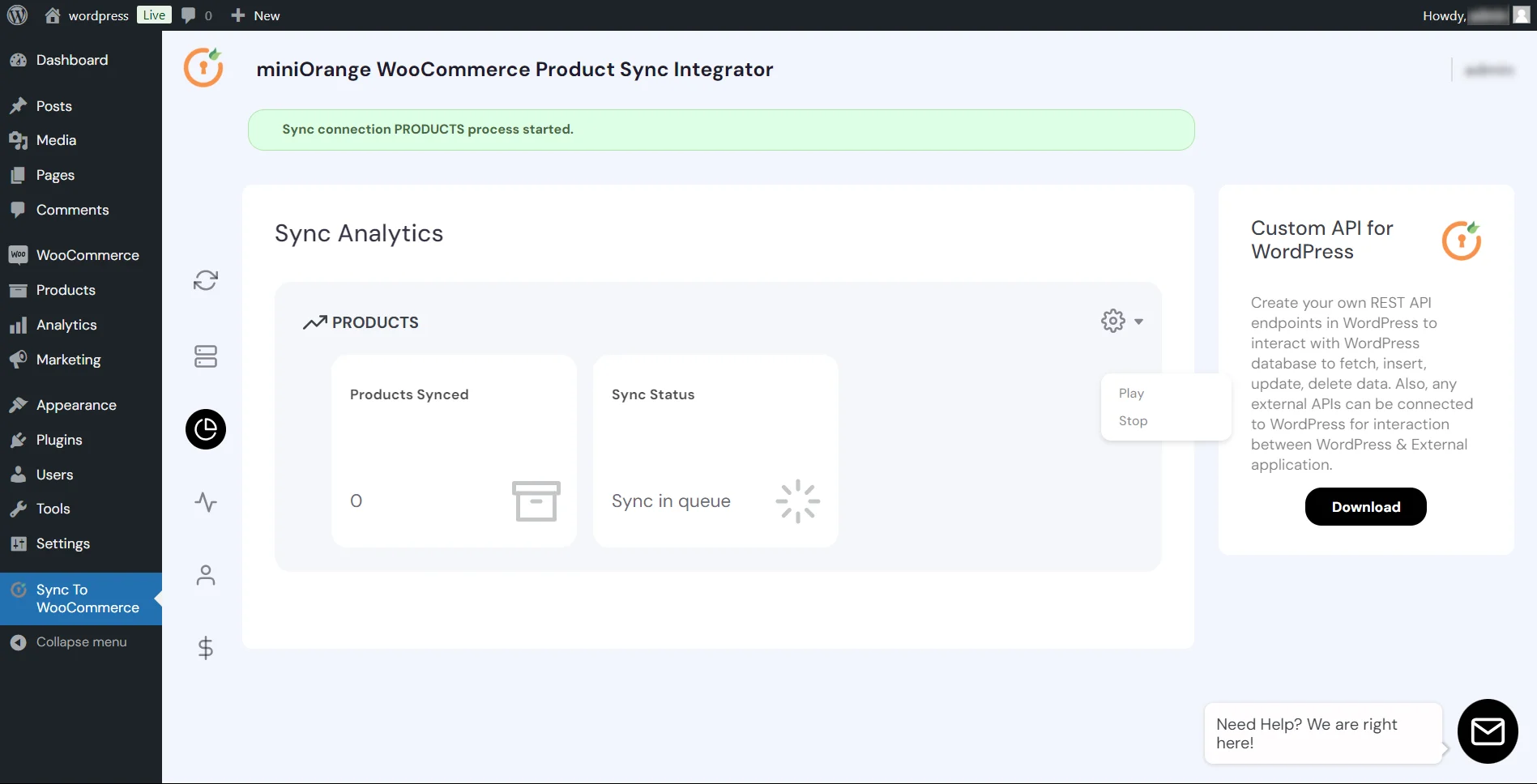This screenshot has width=1537, height=784.
Task: Click the miniOrange logo in header
Action: click(x=203, y=67)
